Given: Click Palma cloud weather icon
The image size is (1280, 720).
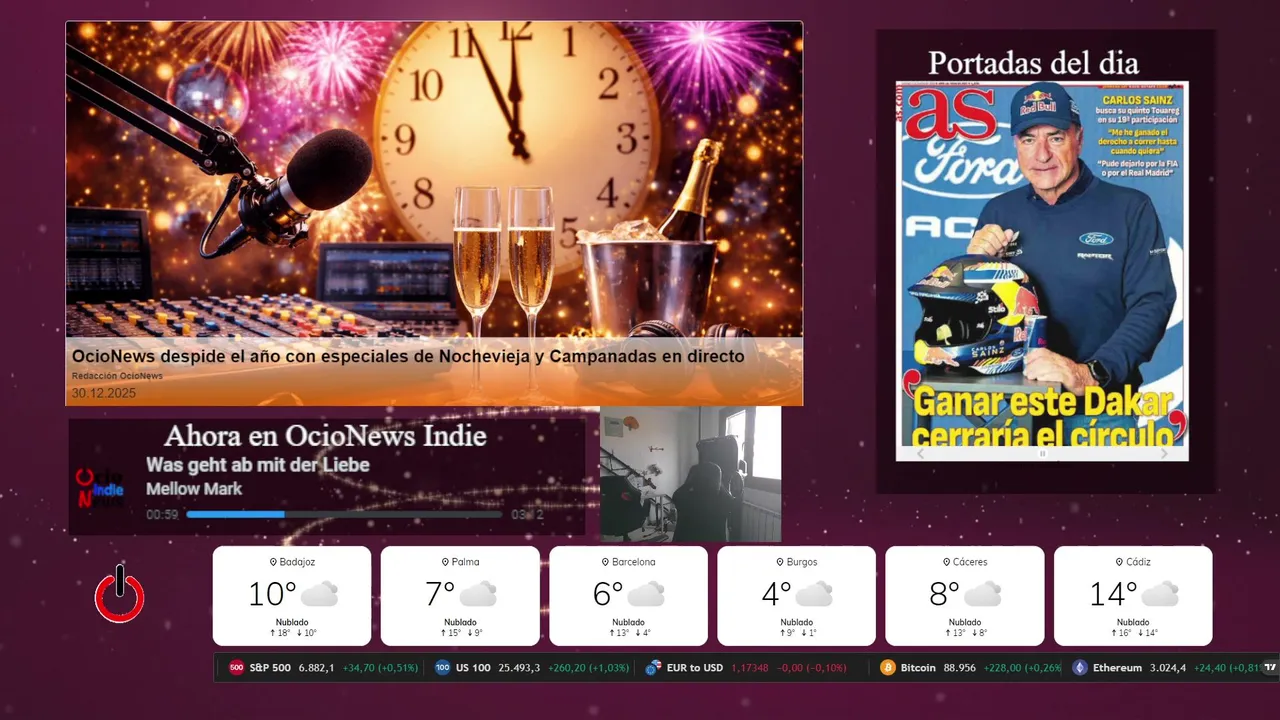Looking at the screenshot, I should pyautogui.click(x=478, y=594).
